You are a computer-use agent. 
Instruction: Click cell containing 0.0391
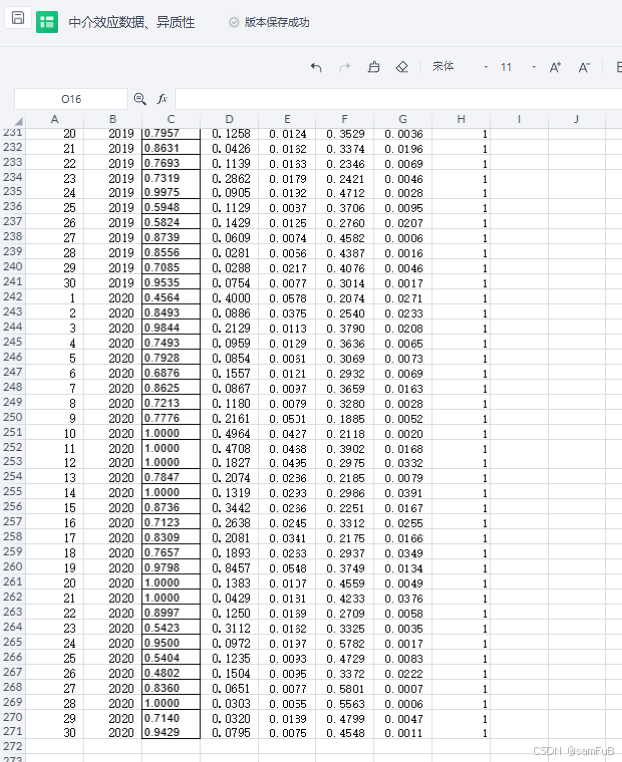(403, 492)
